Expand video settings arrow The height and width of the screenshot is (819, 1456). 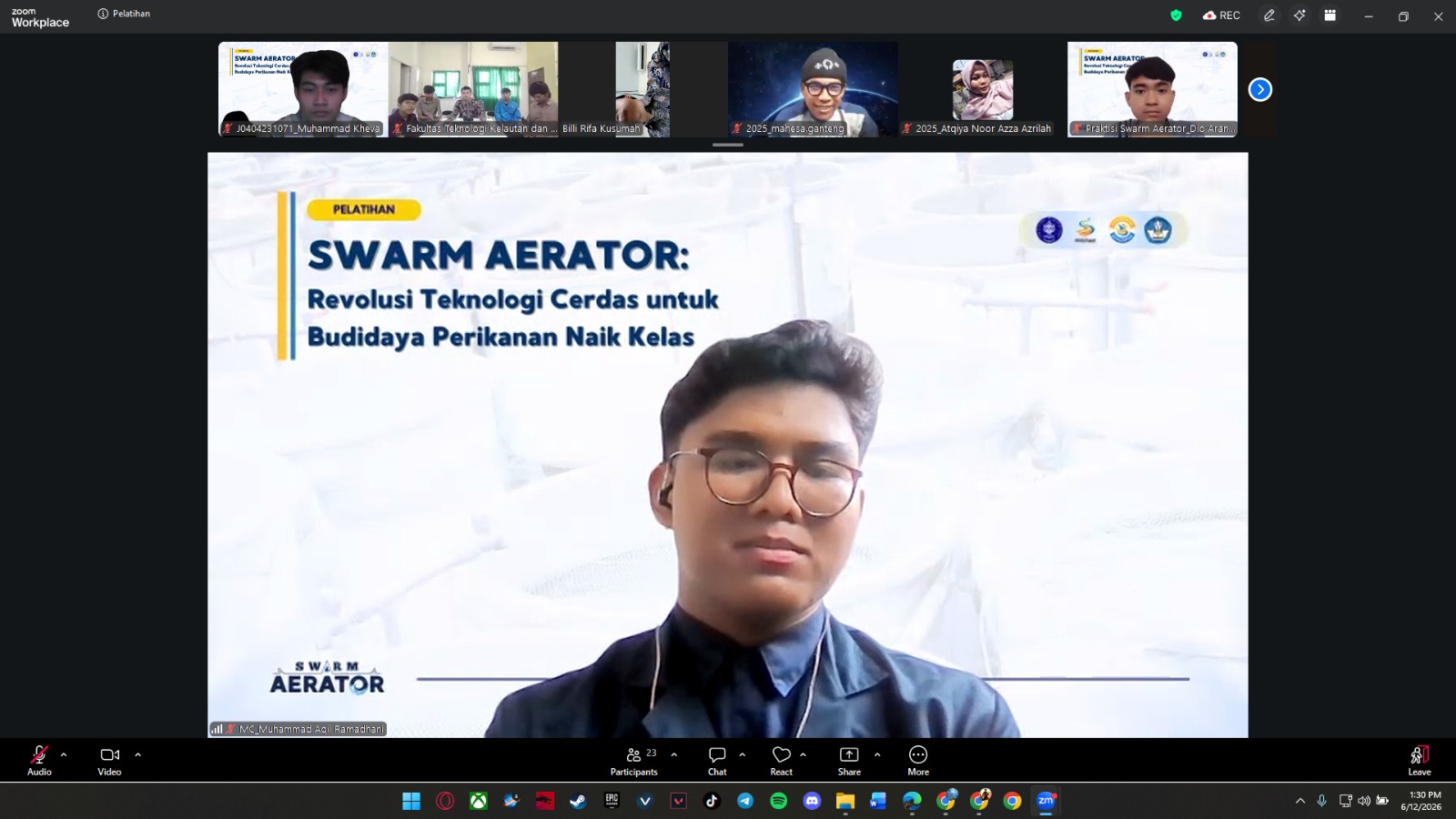(x=138, y=754)
